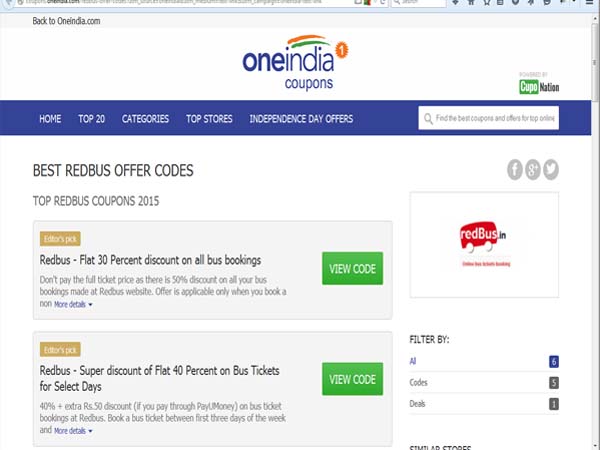
Task: View code for Flat 40 Percent offer
Action: tap(352, 380)
